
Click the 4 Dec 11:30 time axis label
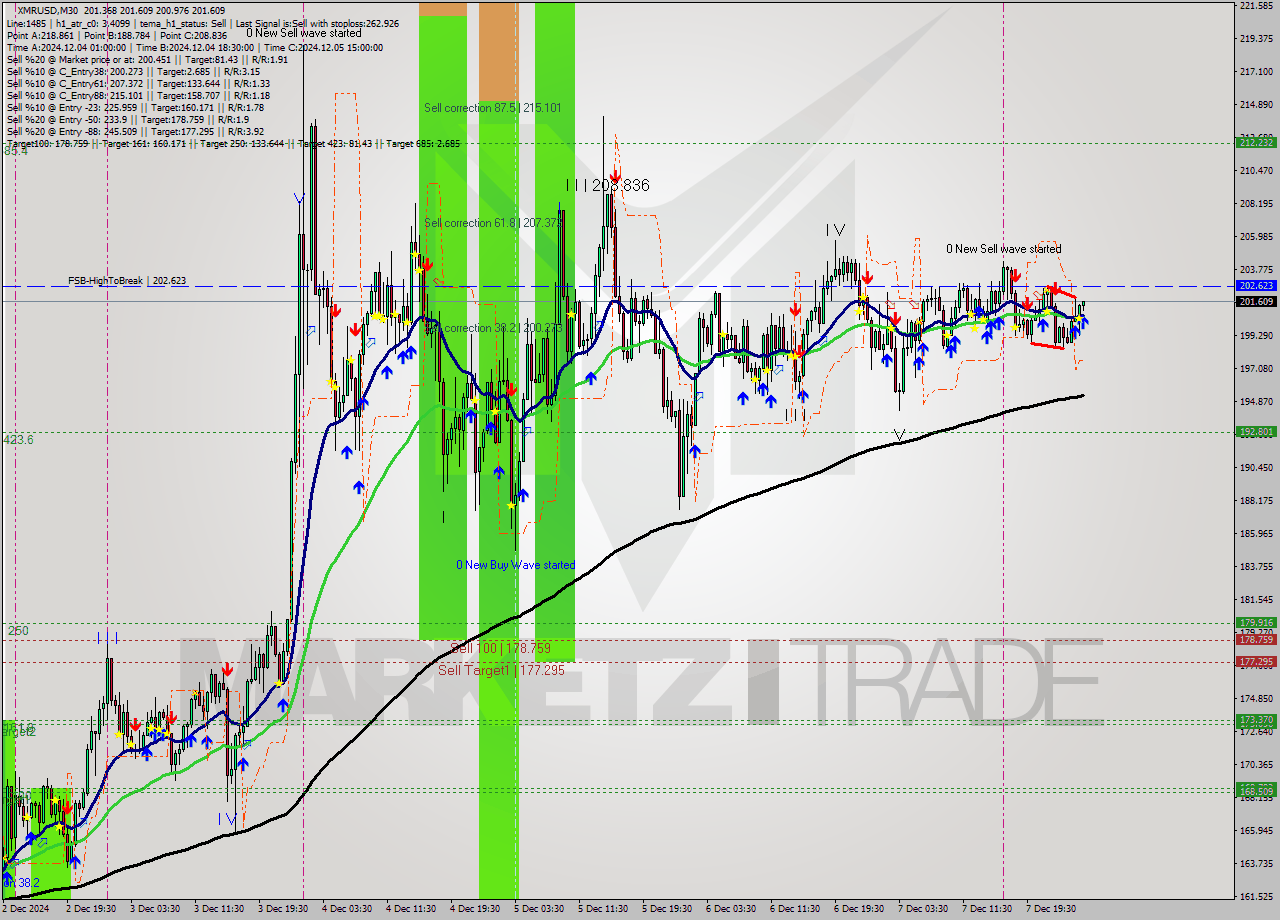(411, 909)
